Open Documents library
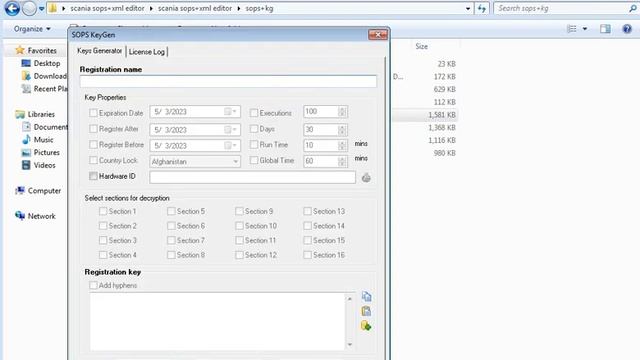 point(44,127)
